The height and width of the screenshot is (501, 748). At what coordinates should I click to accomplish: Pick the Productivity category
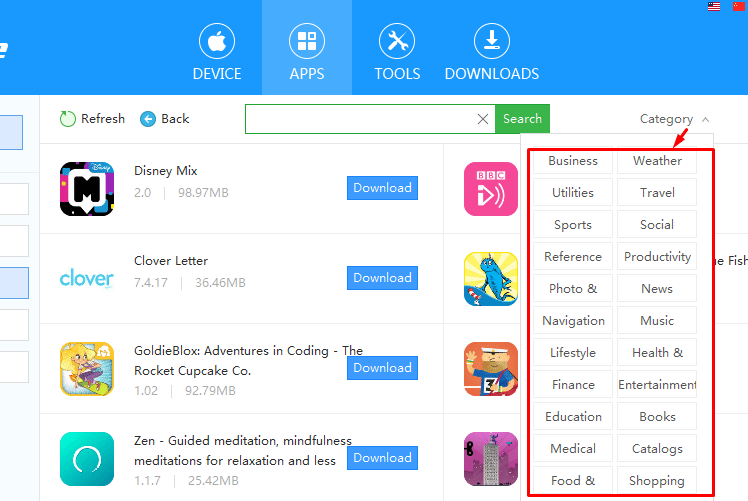click(657, 257)
